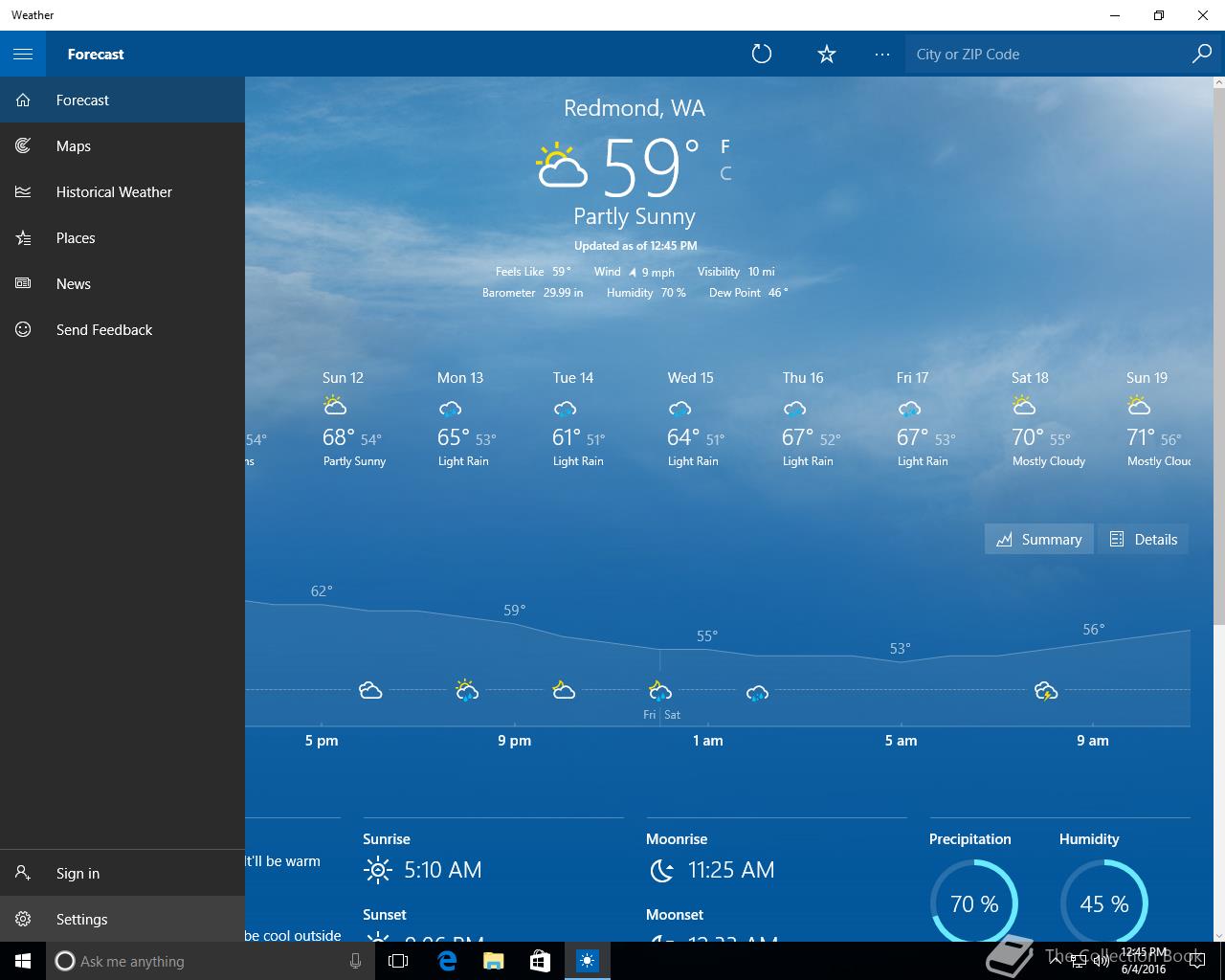Switch hourly view to Details

pyautogui.click(x=1143, y=539)
